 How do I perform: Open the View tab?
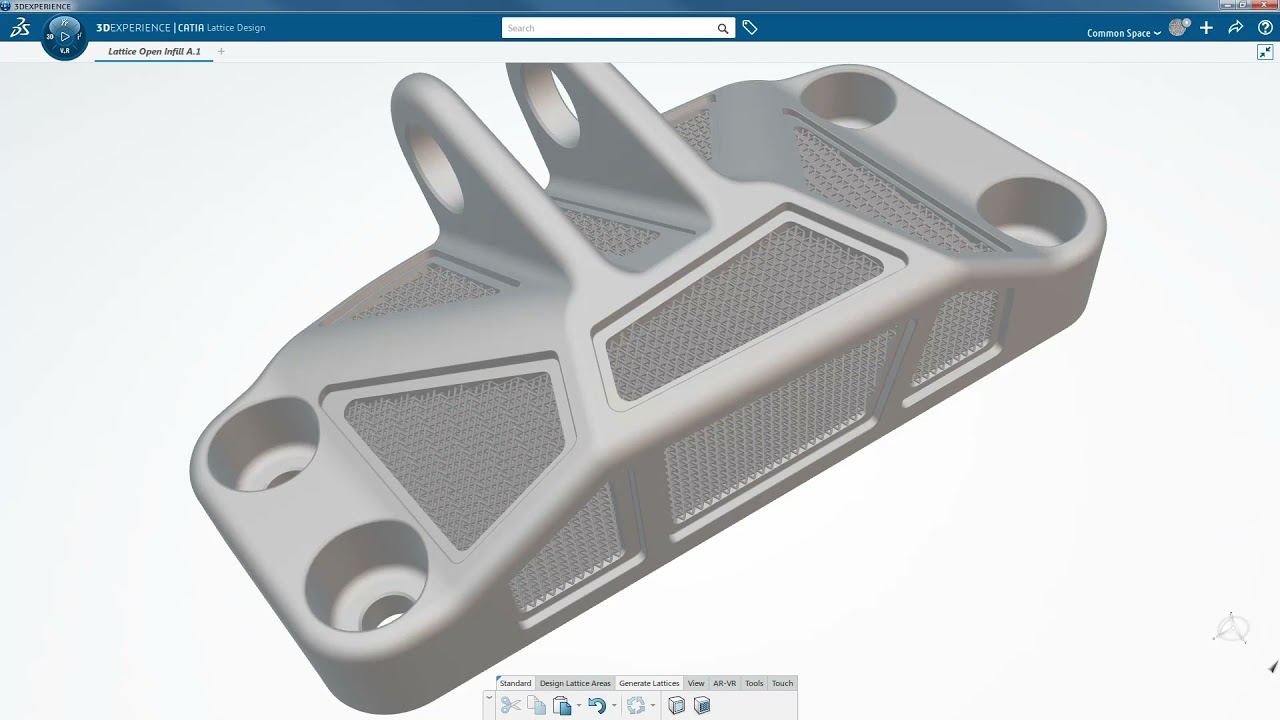696,683
